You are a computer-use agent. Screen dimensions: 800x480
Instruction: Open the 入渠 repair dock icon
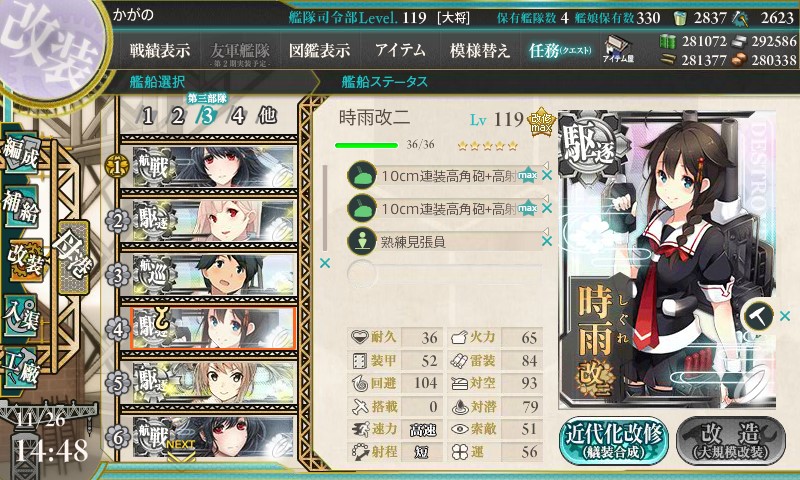point(20,316)
